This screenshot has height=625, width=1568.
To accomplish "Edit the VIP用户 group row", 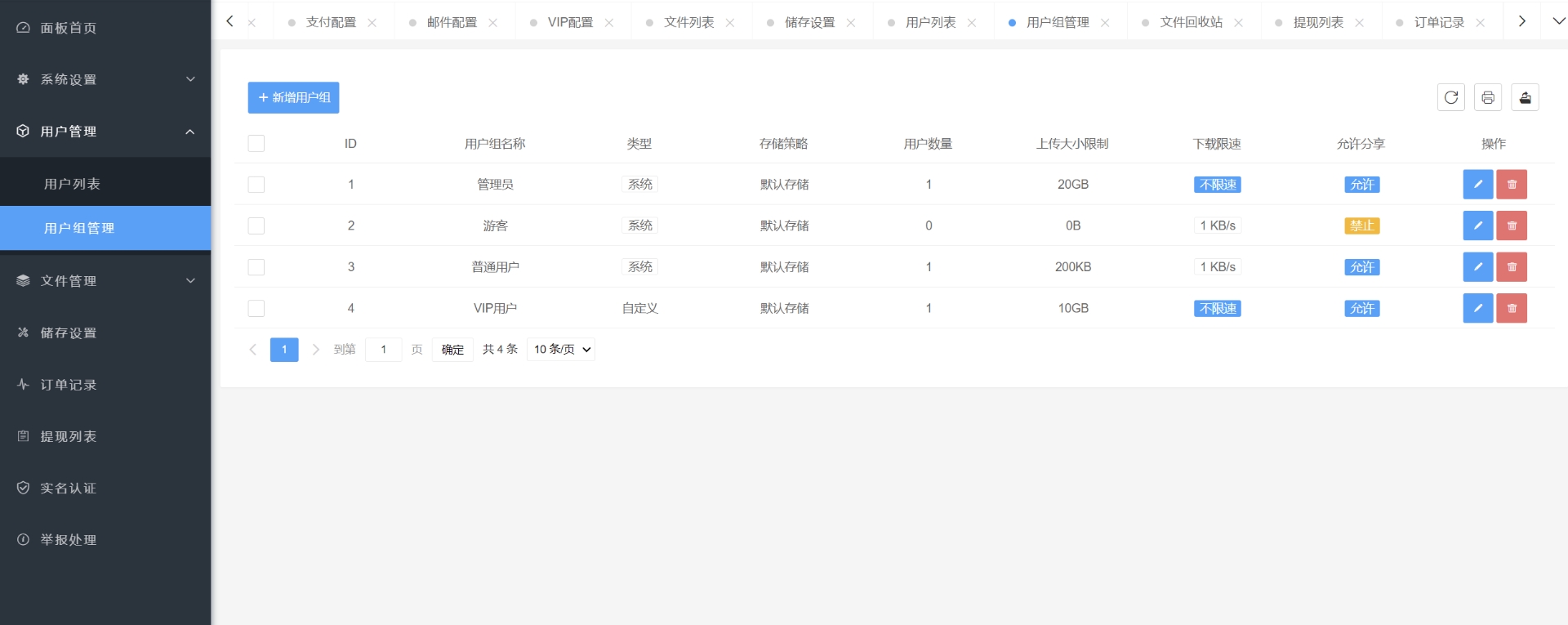I will pyautogui.click(x=1477, y=308).
